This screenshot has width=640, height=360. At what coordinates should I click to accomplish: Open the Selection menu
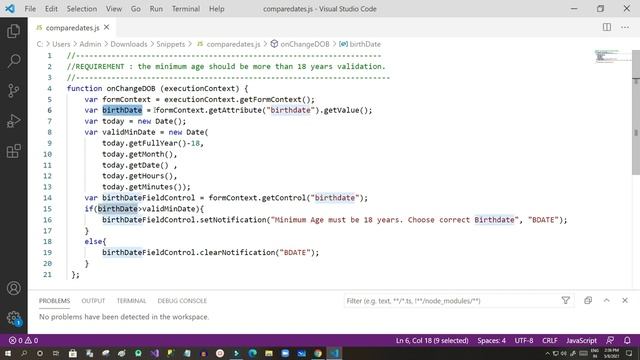coord(82,9)
